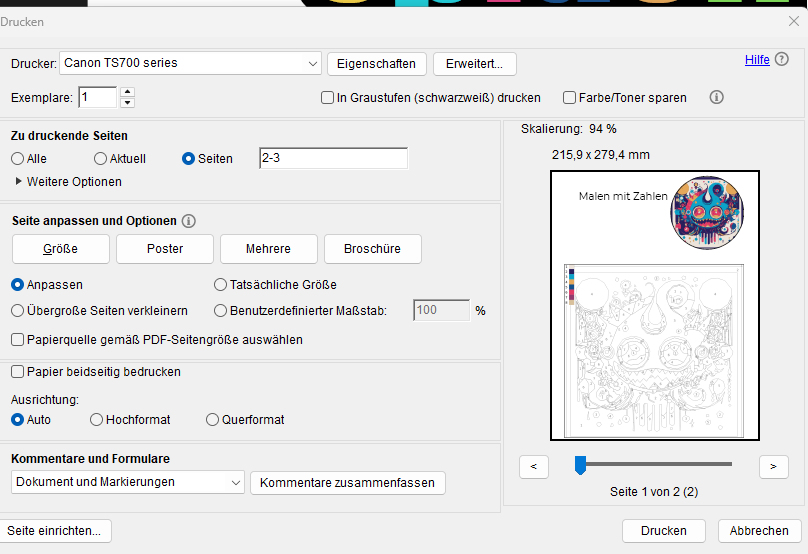Go to previous preview page arrow
808x554 pixels.
pos(534,466)
